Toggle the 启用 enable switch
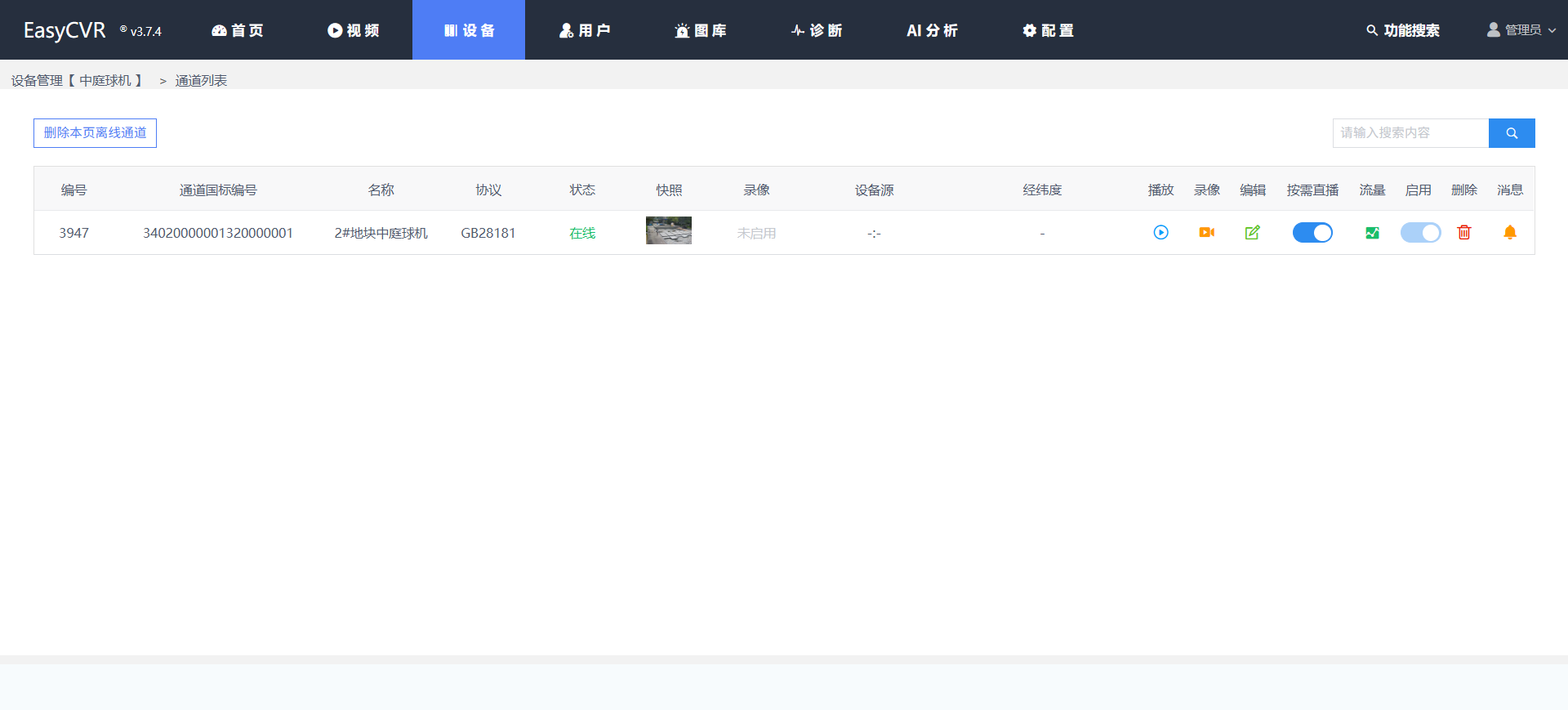Screen dimensions: 1568x710 pos(1420,233)
